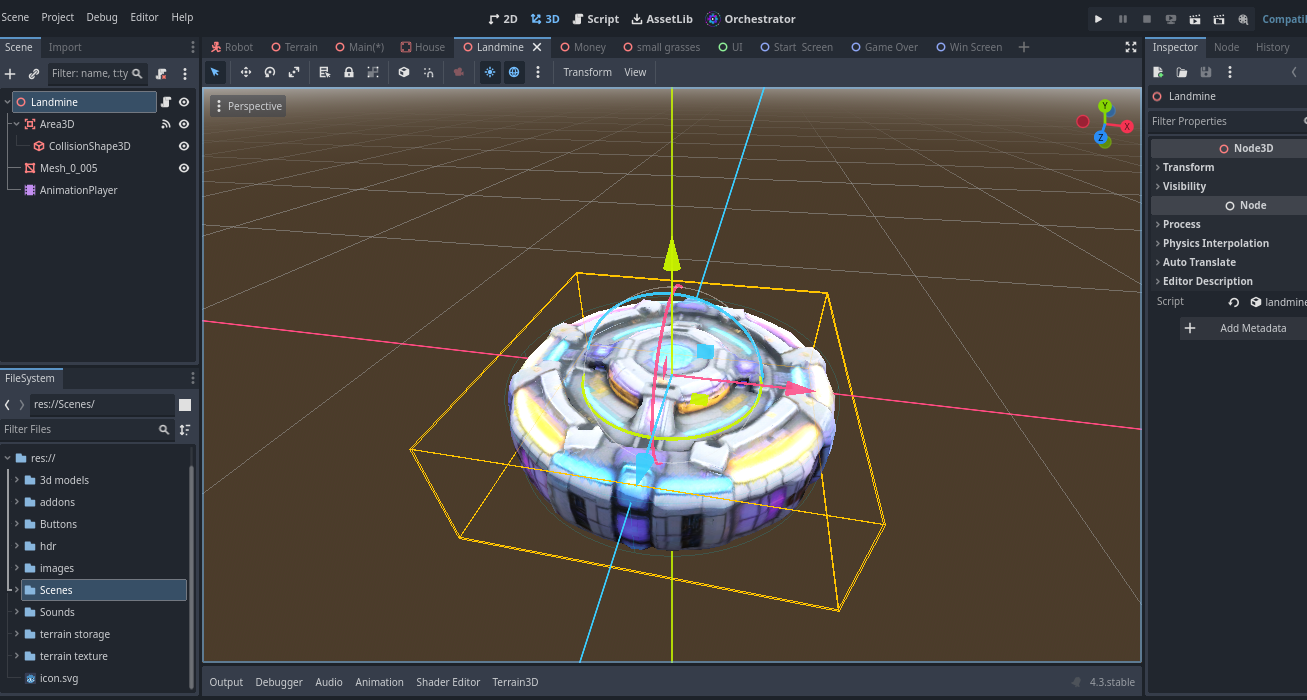Open sun and environment settings dots
The width and height of the screenshot is (1307, 700).
click(x=538, y=72)
